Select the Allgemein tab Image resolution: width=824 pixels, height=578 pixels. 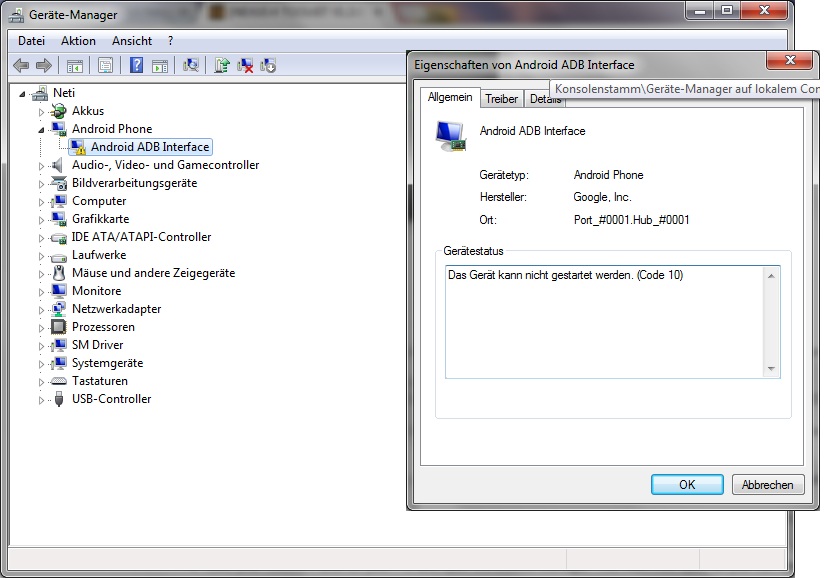coord(450,97)
